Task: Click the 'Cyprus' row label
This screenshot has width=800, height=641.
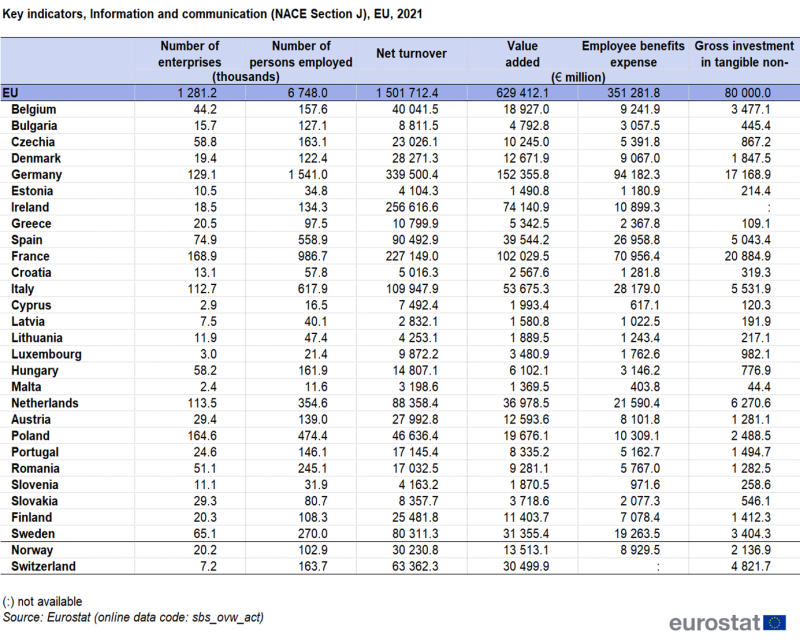Action: coord(31,305)
